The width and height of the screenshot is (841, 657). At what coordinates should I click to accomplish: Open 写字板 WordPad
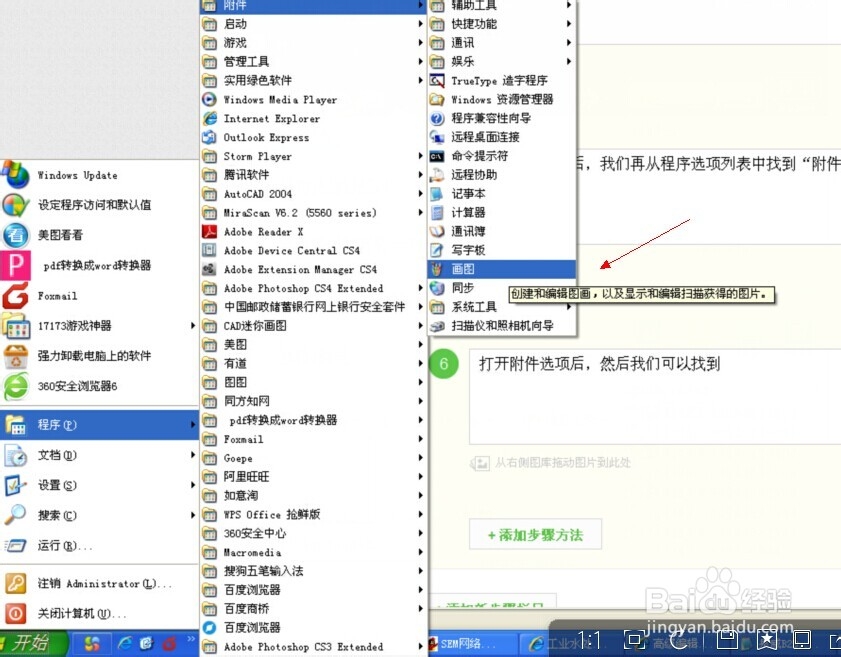tap(502, 250)
